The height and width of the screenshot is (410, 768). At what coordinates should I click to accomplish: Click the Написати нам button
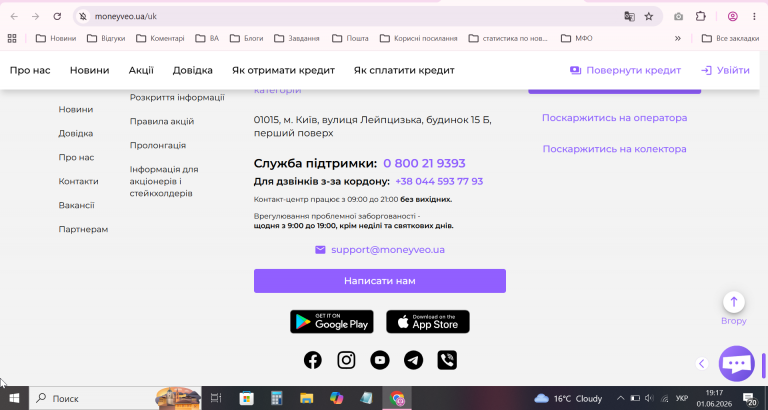click(x=380, y=281)
